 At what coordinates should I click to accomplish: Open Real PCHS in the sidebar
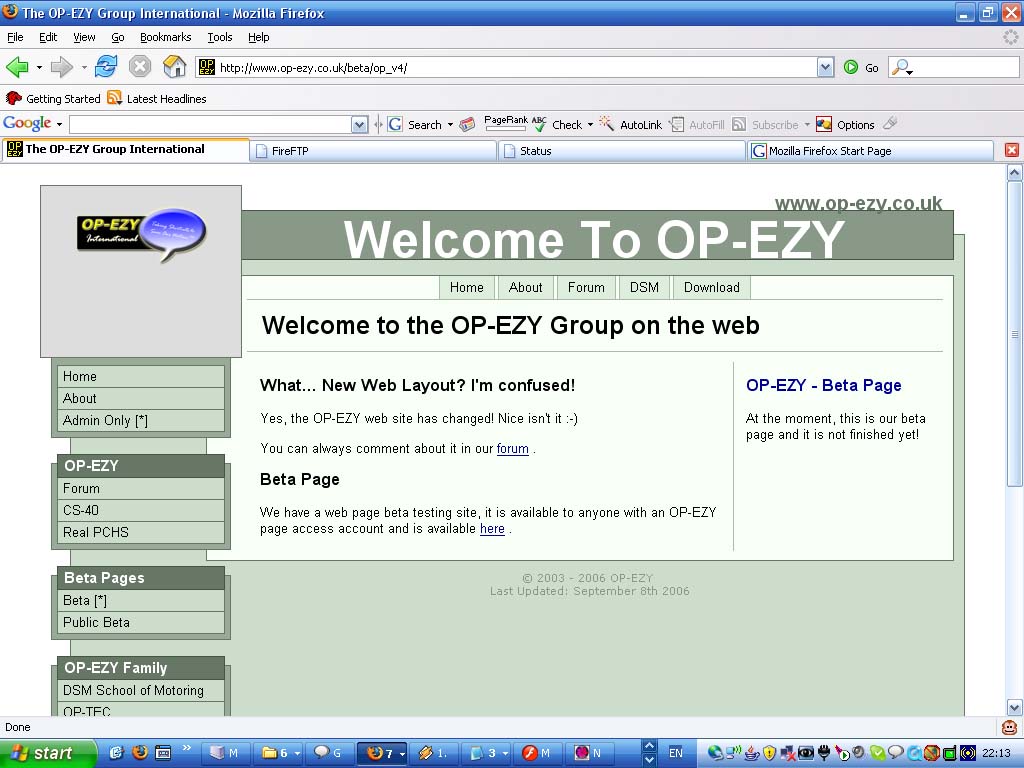coord(141,532)
